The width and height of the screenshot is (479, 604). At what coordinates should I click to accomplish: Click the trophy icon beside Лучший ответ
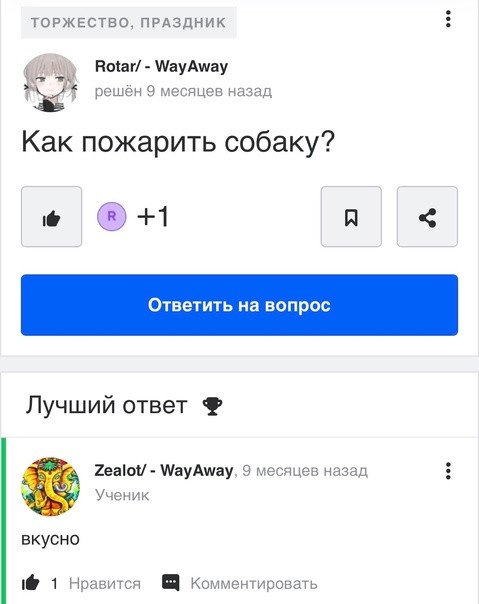(x=212, y=406)
